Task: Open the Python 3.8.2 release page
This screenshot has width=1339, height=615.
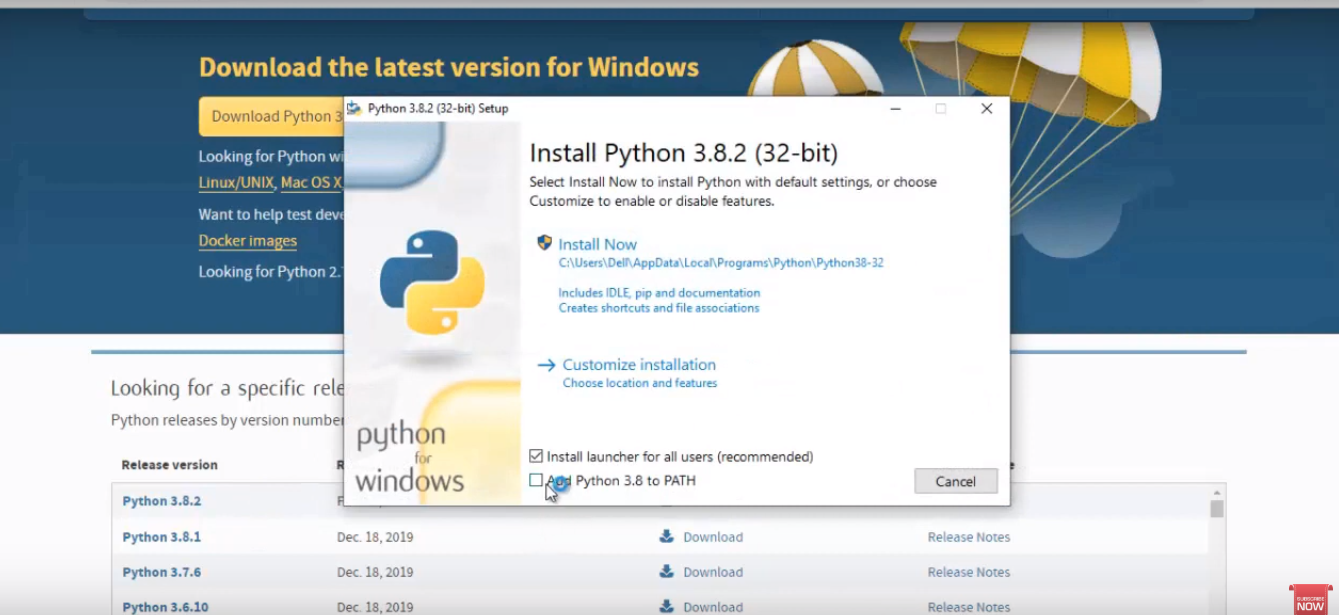Action: [162, 501]
